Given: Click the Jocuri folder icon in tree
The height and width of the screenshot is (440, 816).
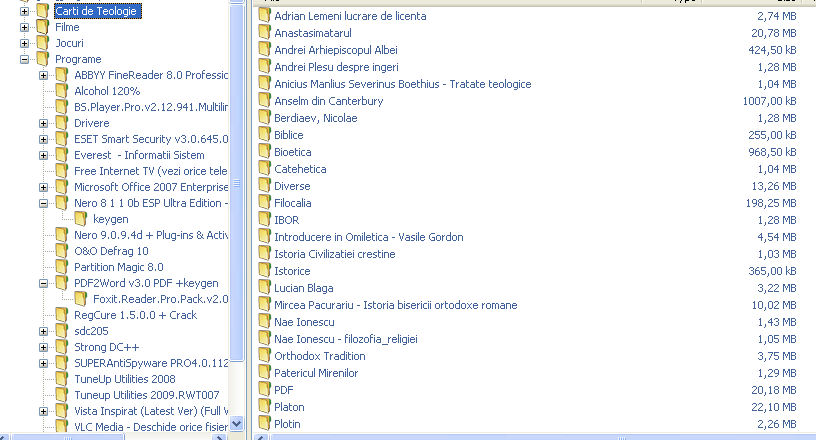Looking at the screenshot, I should click(43, 44).
